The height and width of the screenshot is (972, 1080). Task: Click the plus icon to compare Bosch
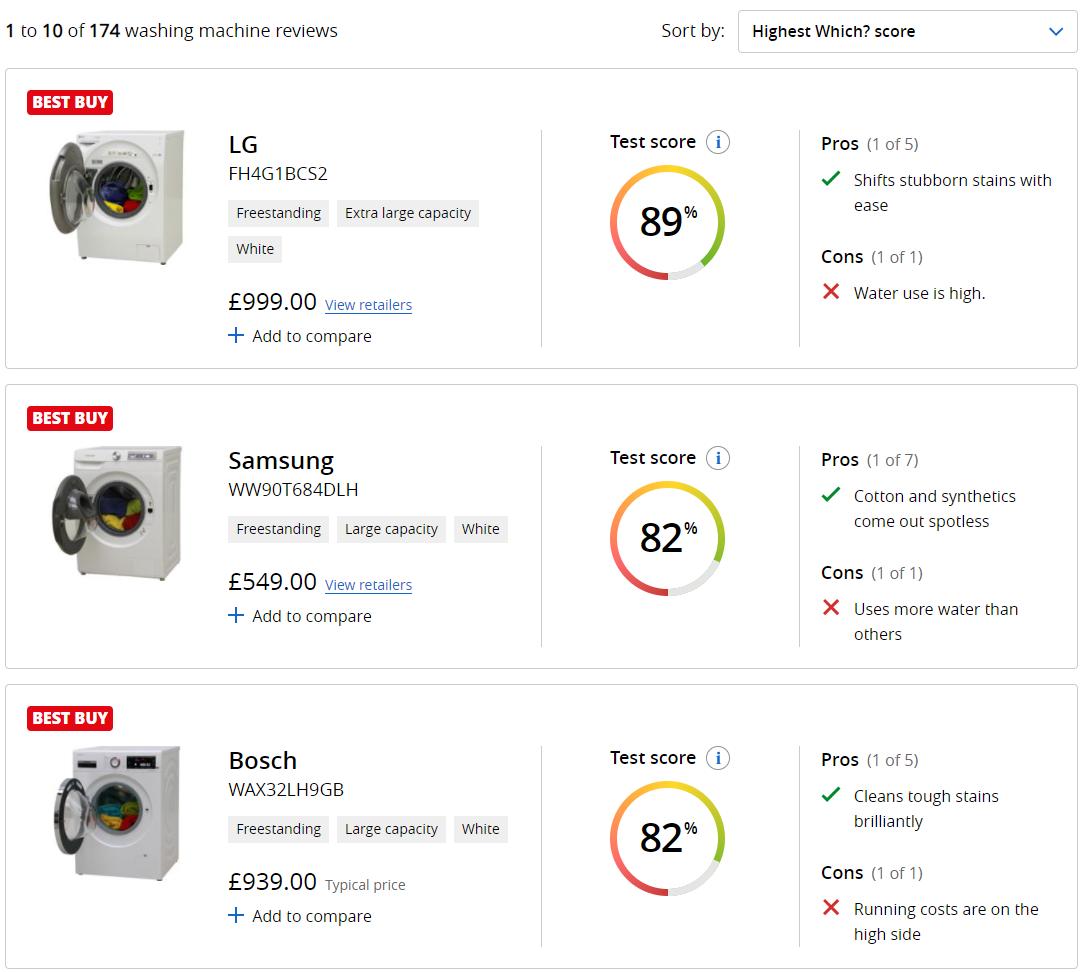point(236,916)
